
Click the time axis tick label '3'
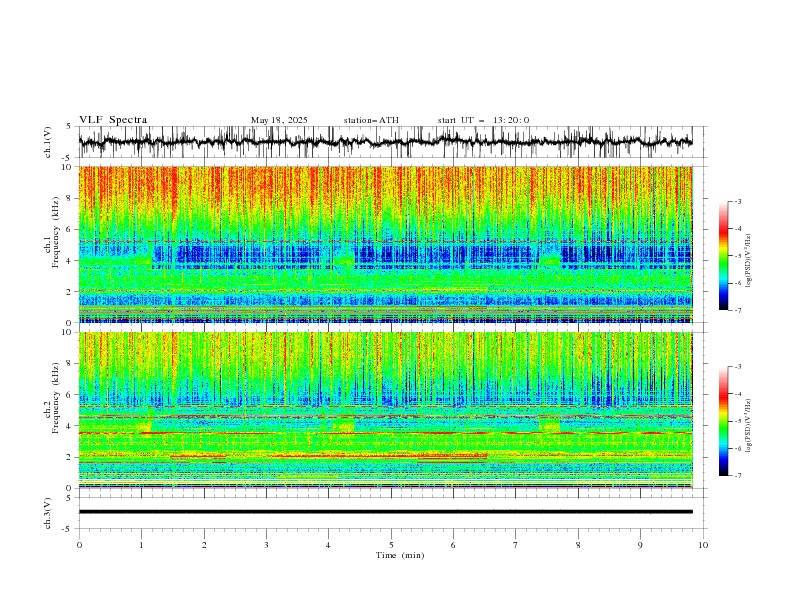click(x=266, y=545)
